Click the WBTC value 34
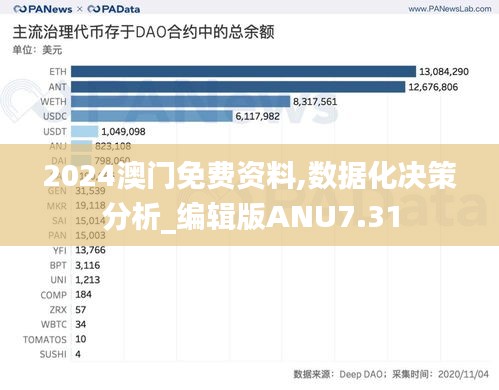The width and height of the screenshot is (499, 390). click(x=81, y=324)
